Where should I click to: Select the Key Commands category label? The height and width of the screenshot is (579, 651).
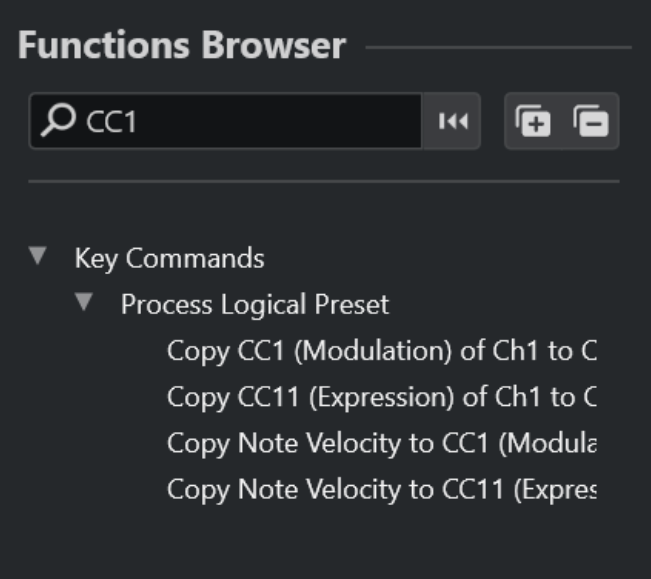point(169,258)
